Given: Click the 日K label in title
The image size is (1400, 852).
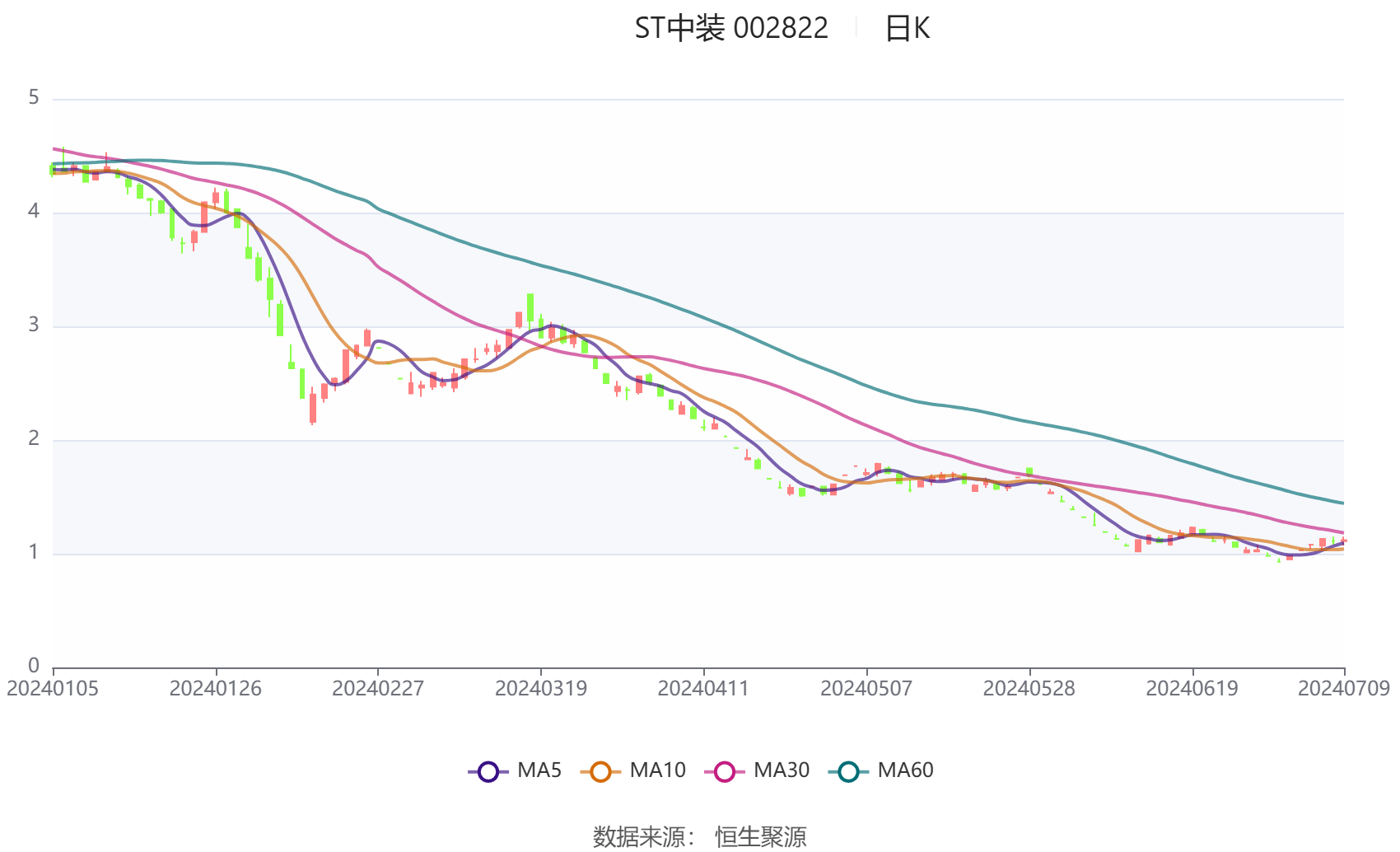Looking at the screenshot, I should tap(908, 28).
